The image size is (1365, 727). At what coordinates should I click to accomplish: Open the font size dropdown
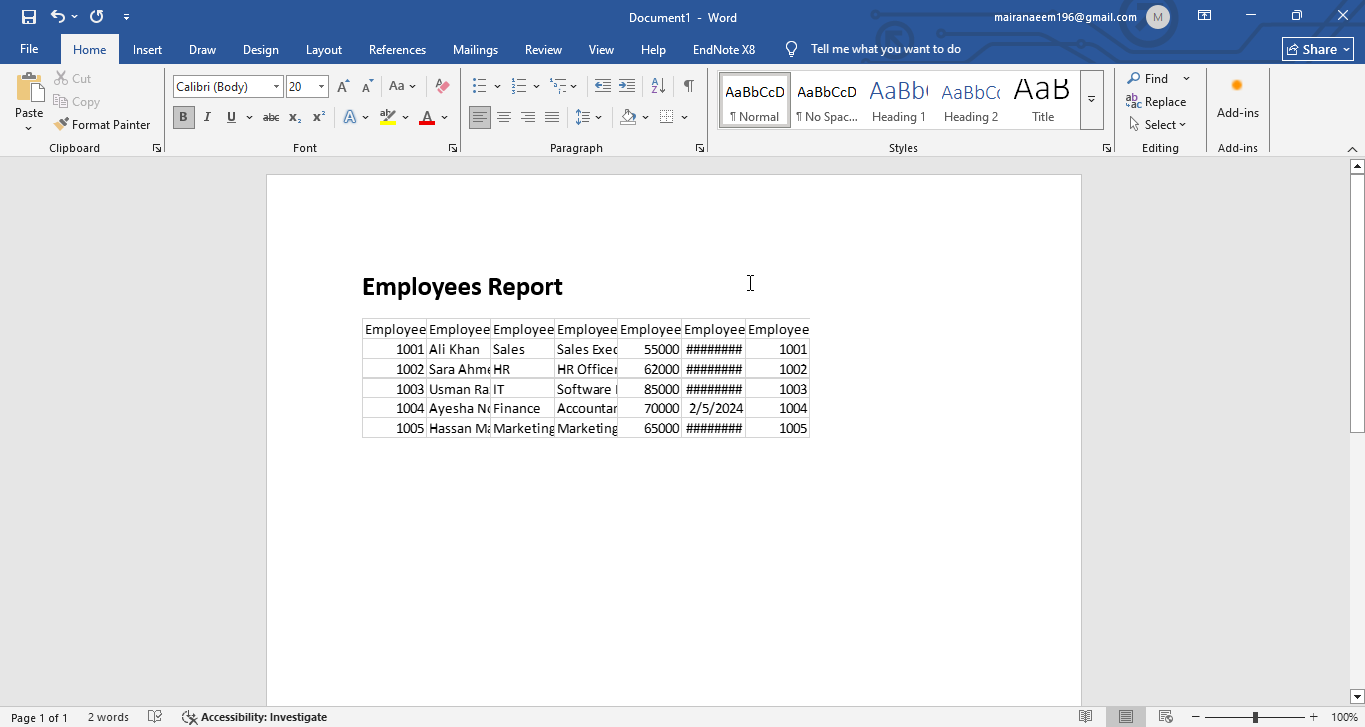tap(321, 87)
